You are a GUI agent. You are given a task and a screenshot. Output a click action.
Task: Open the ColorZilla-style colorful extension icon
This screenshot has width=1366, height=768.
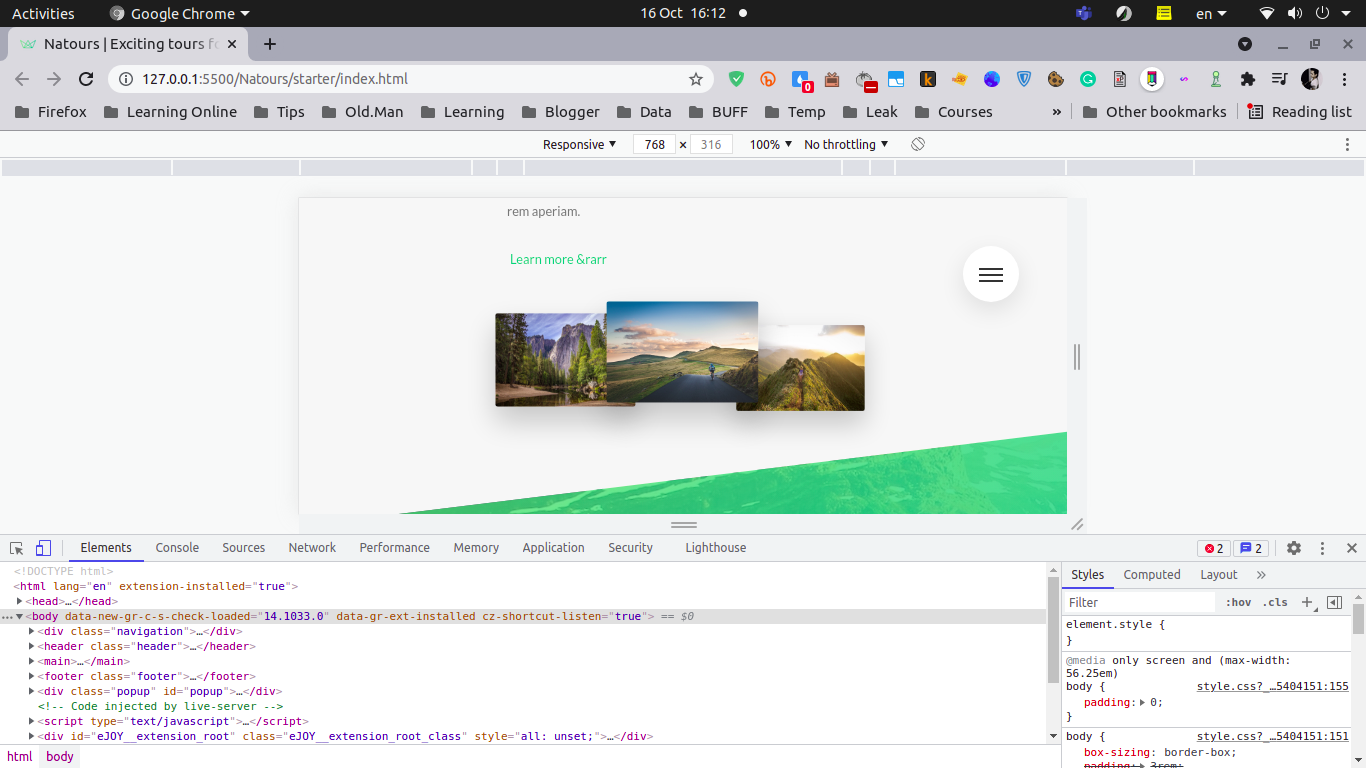point(1152,79)
